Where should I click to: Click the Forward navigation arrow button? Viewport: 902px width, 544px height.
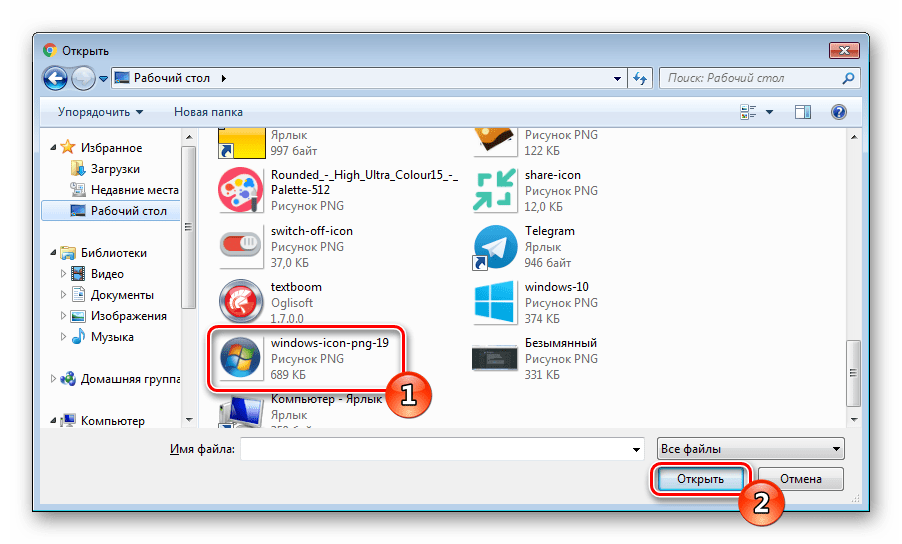pos(83,78)
